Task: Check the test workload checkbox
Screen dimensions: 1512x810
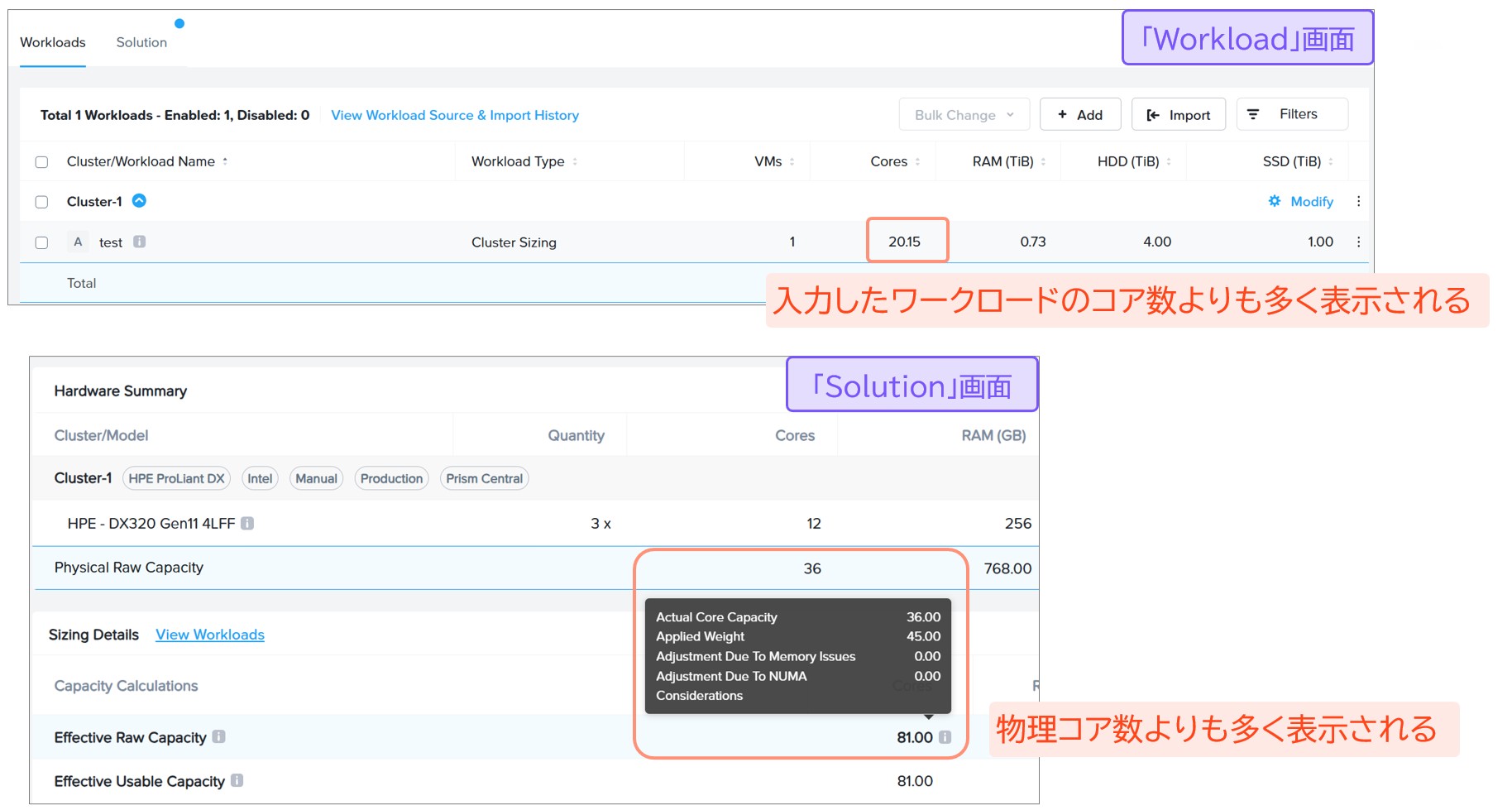Action: [41, 242]
